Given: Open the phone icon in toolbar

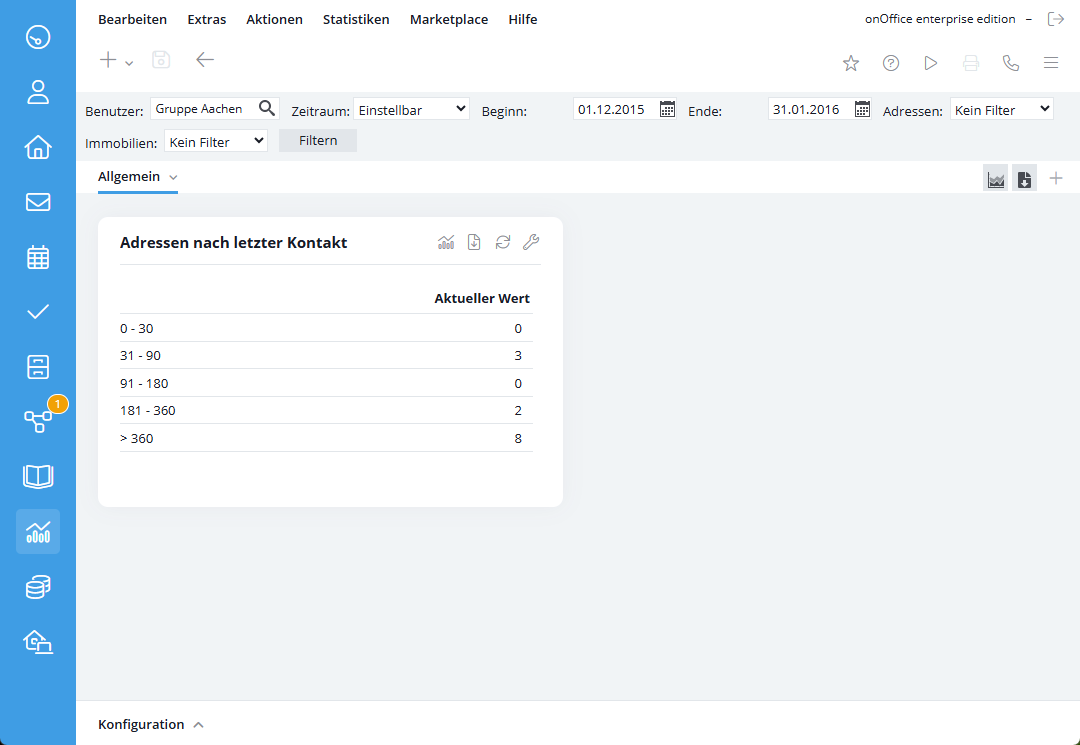Looking at the screenshot, I should pyautogui.click(x=1011, y=63).
